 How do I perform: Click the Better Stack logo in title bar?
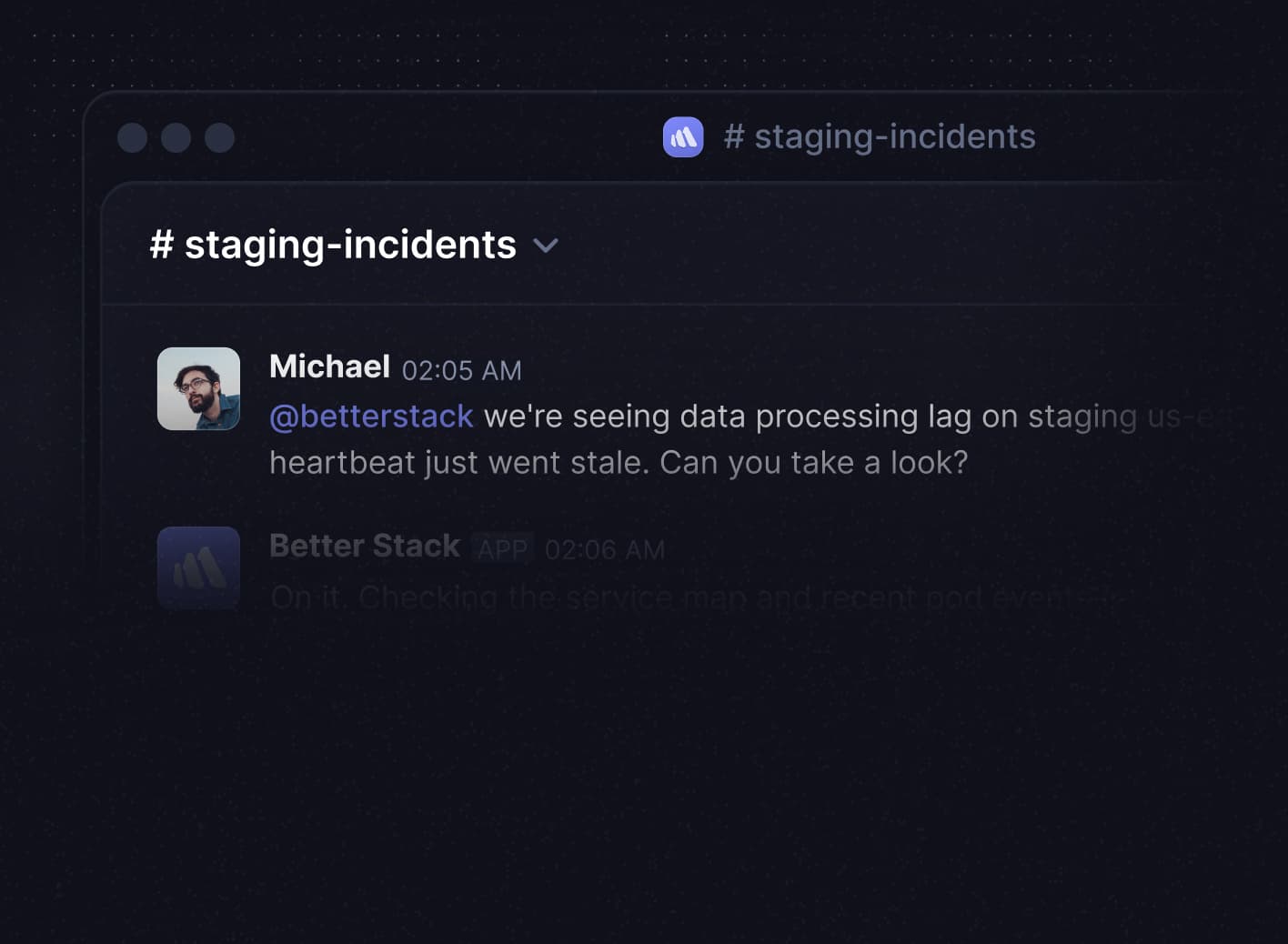[683, 137]
